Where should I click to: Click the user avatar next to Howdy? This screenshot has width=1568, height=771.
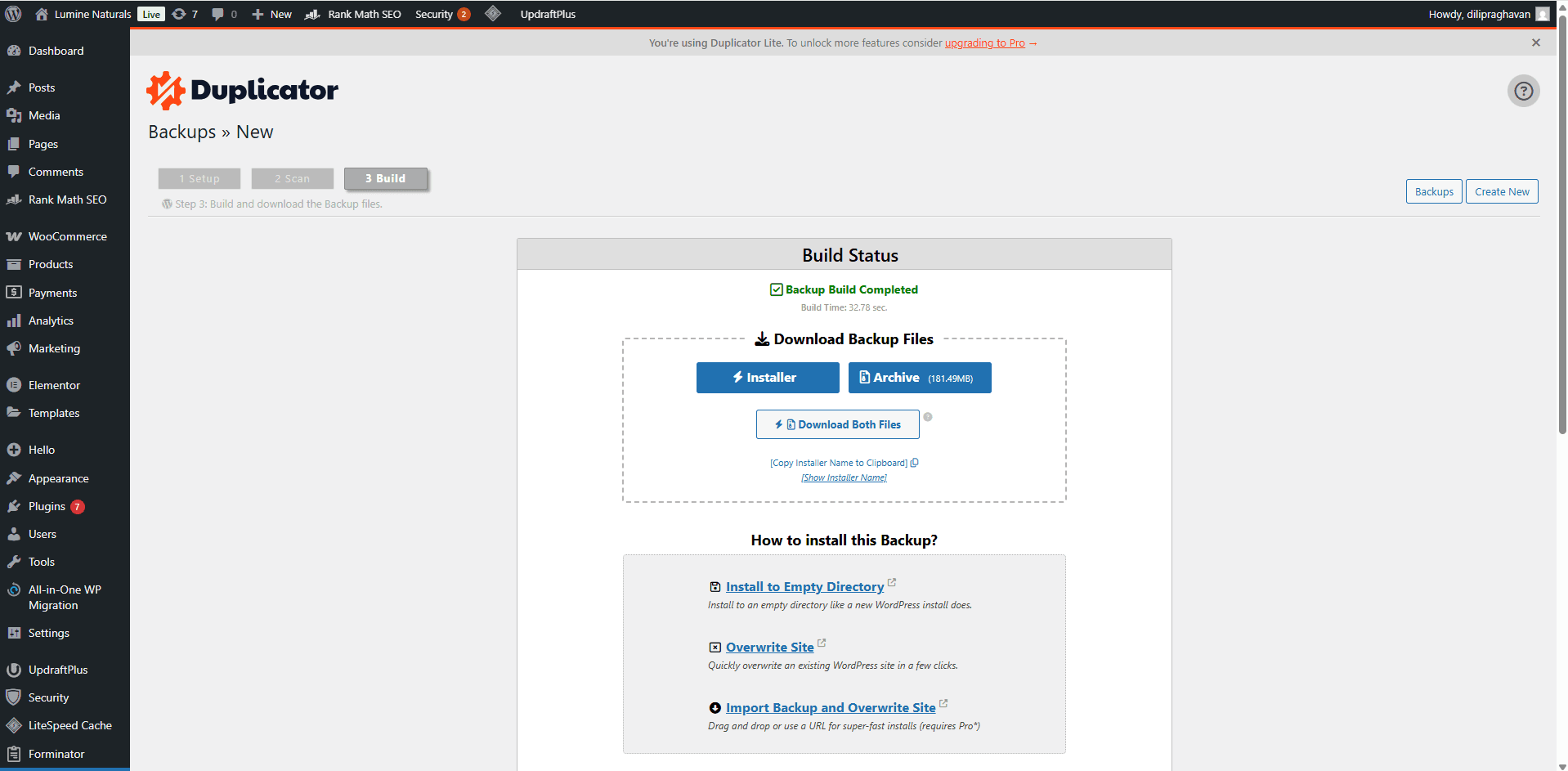coord(1542,14)
